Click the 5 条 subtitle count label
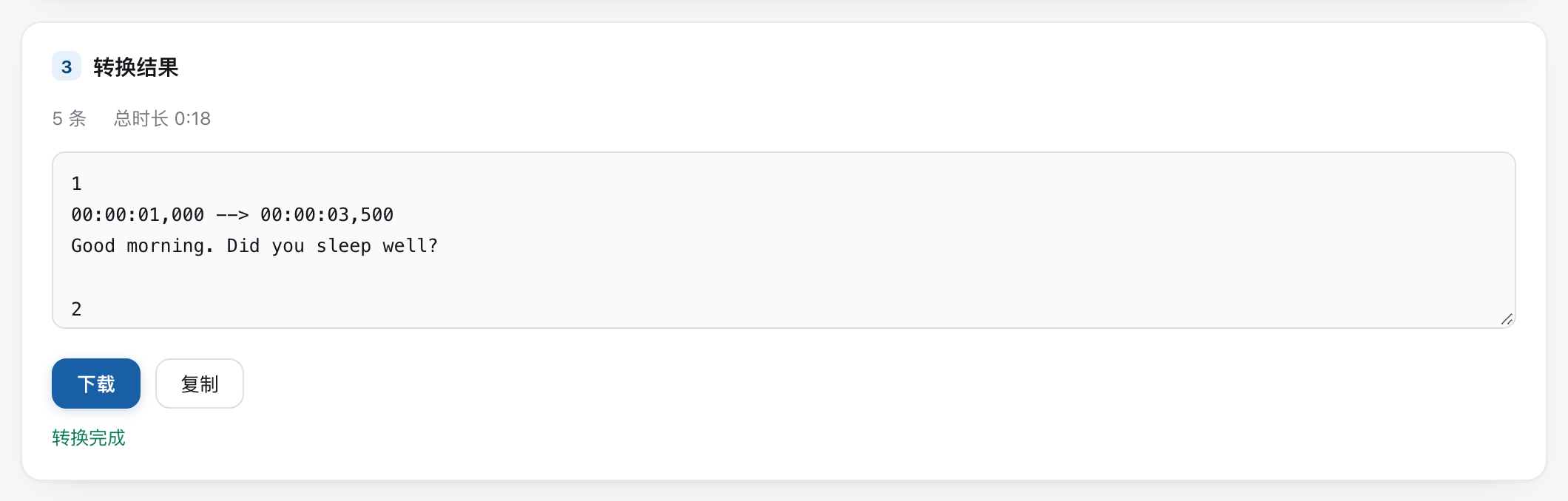Viewport: 1568px width, 501px height. [70, 118]
